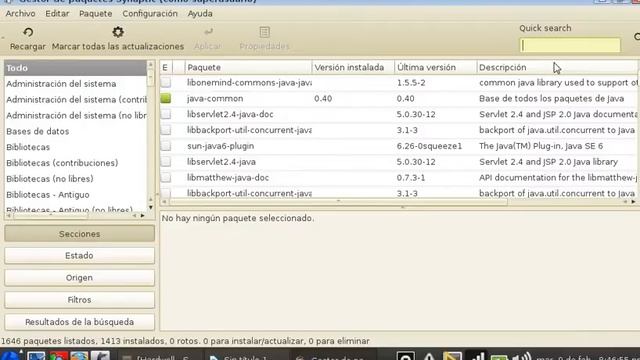This screenshot has width=640, height=360.
Task: Click version 6.26-0squeeze1 cell
Action: (429, 146)
